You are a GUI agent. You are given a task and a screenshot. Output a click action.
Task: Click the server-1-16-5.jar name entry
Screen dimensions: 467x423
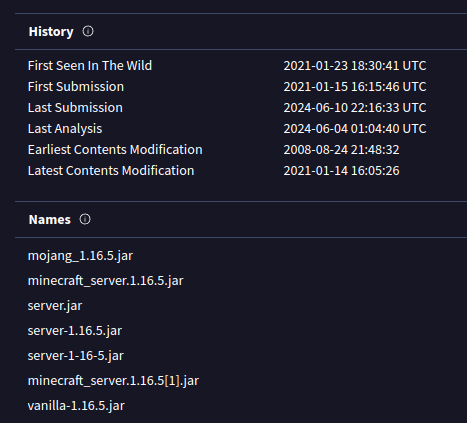click(x=76, y=356)
